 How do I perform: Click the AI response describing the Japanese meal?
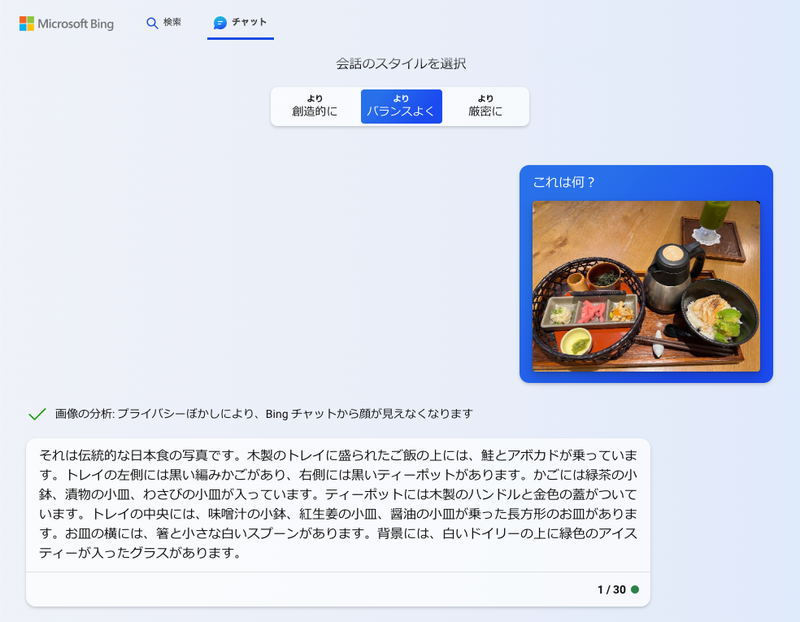pyautogui.click(x=338, y=505)
